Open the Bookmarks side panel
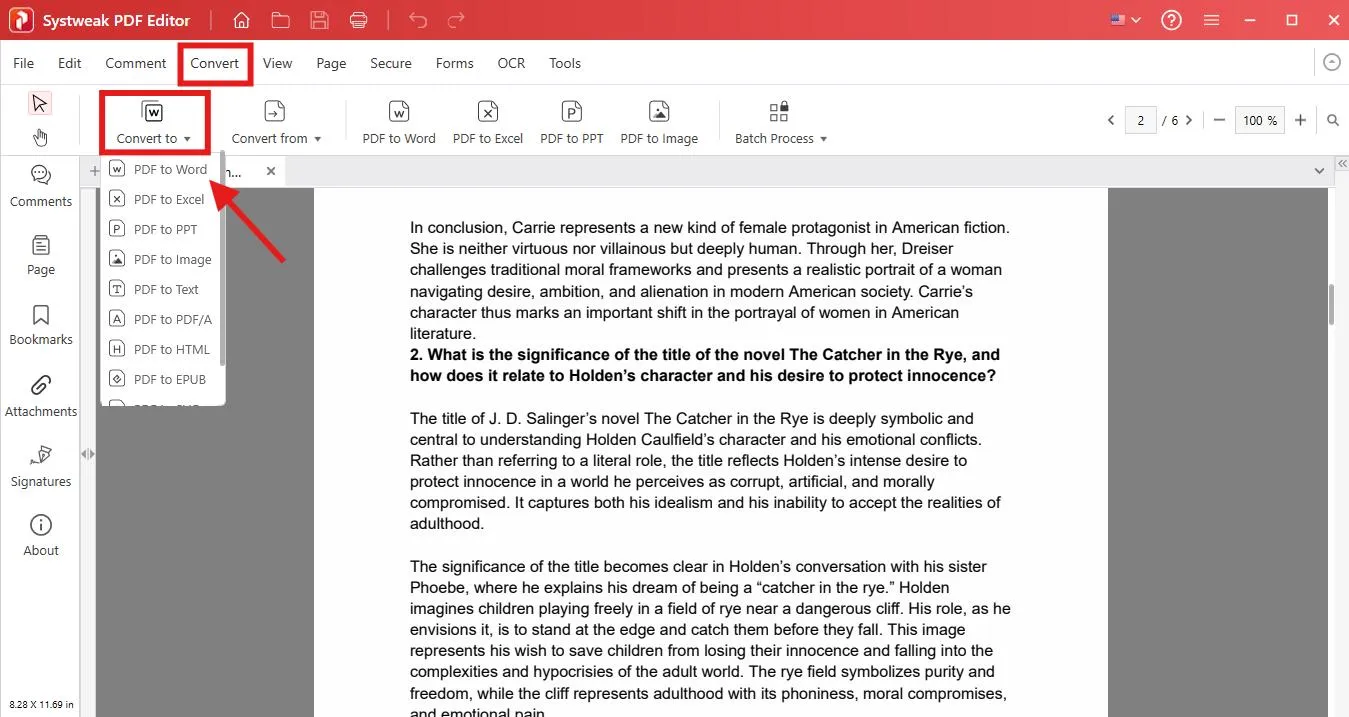The height and width of the screenshot is (717, 1349). pyautogui.click(x=41, y=326)
